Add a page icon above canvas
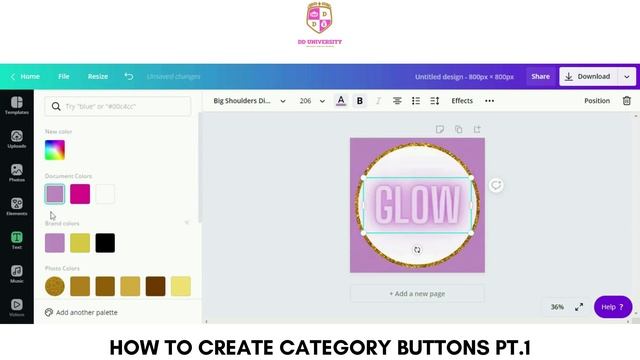Viewport: 640px width, 360px height. (x=477, y=129)
